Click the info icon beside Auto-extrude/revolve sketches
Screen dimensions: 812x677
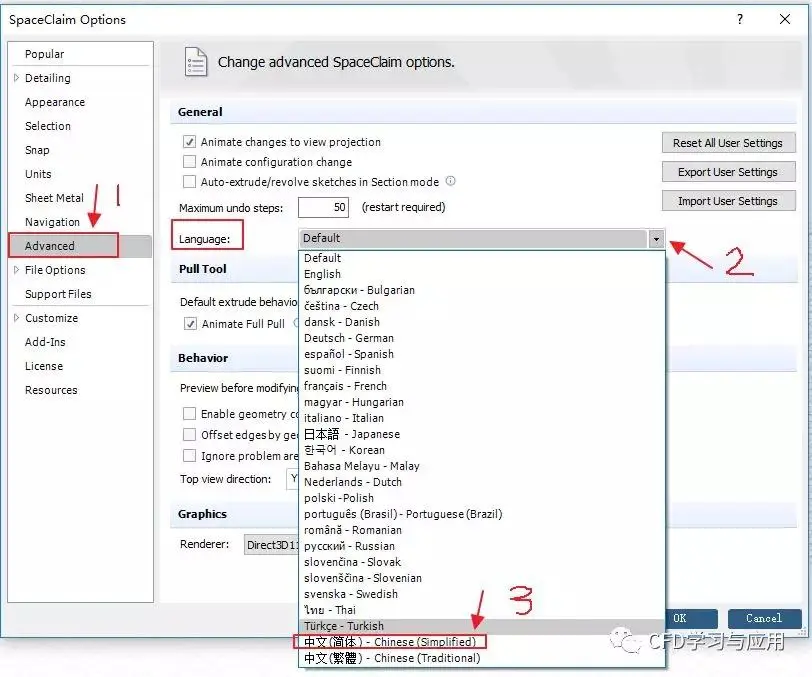coord(451,181)
